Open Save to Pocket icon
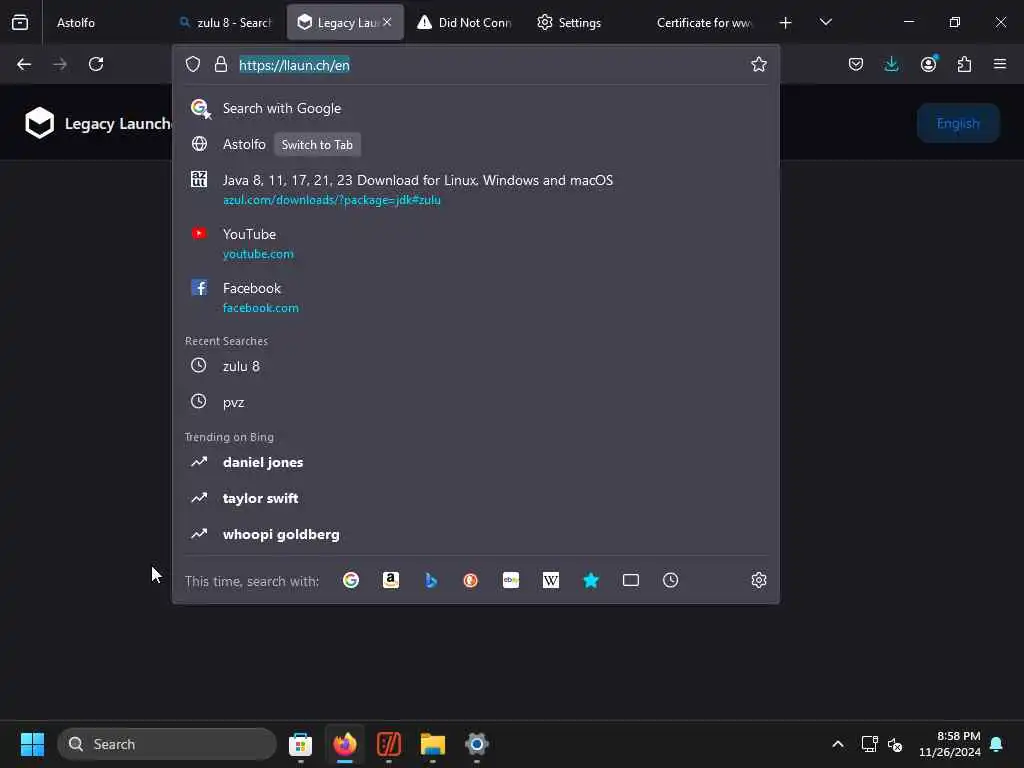Screen dimensions: 1024x768 (x=856, y=64)
